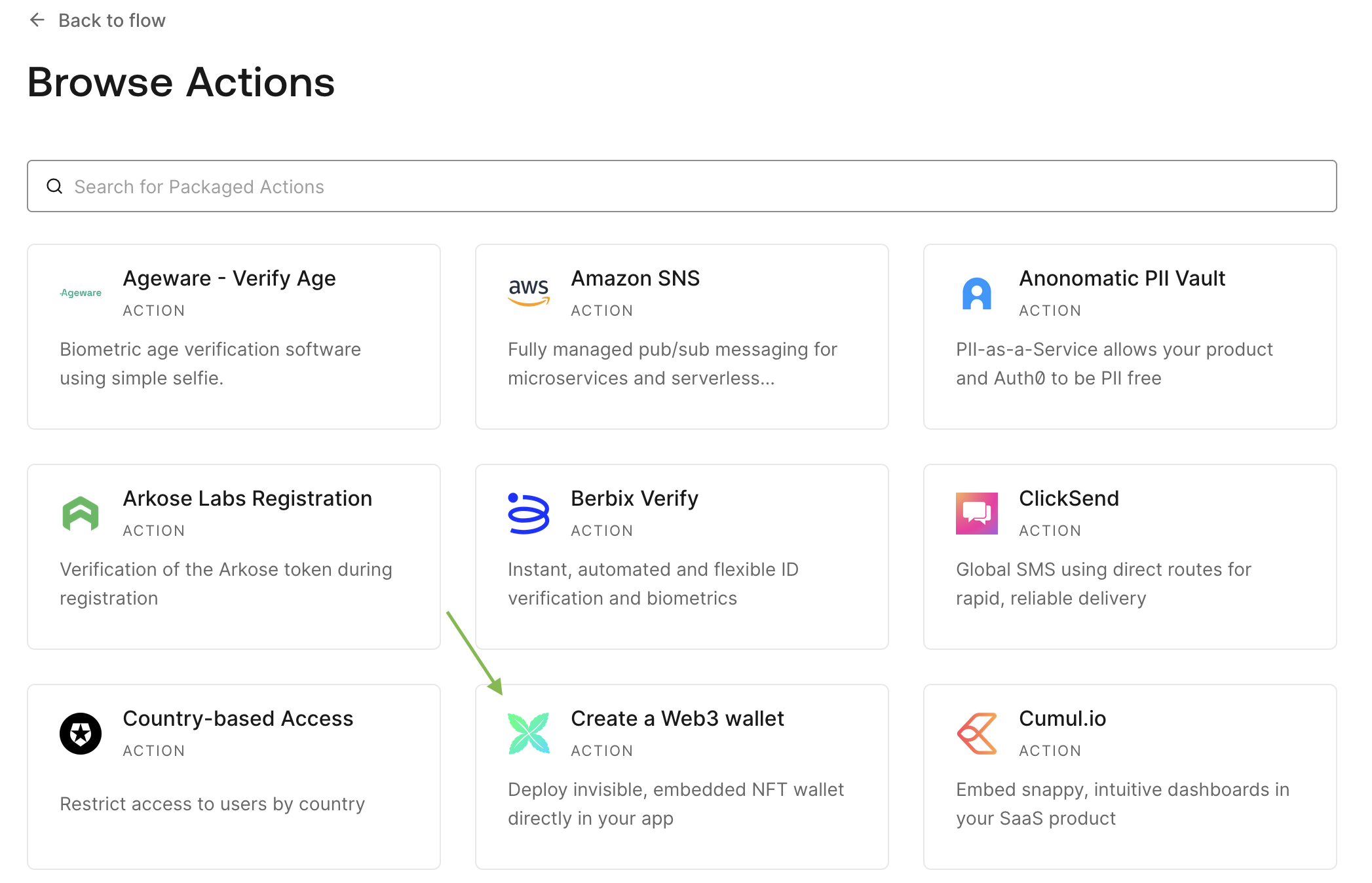This screenshot has height=883, width=1372.
Task: Select the 'Anonomatic PII Vault' title
Action: coord(1122,278)
